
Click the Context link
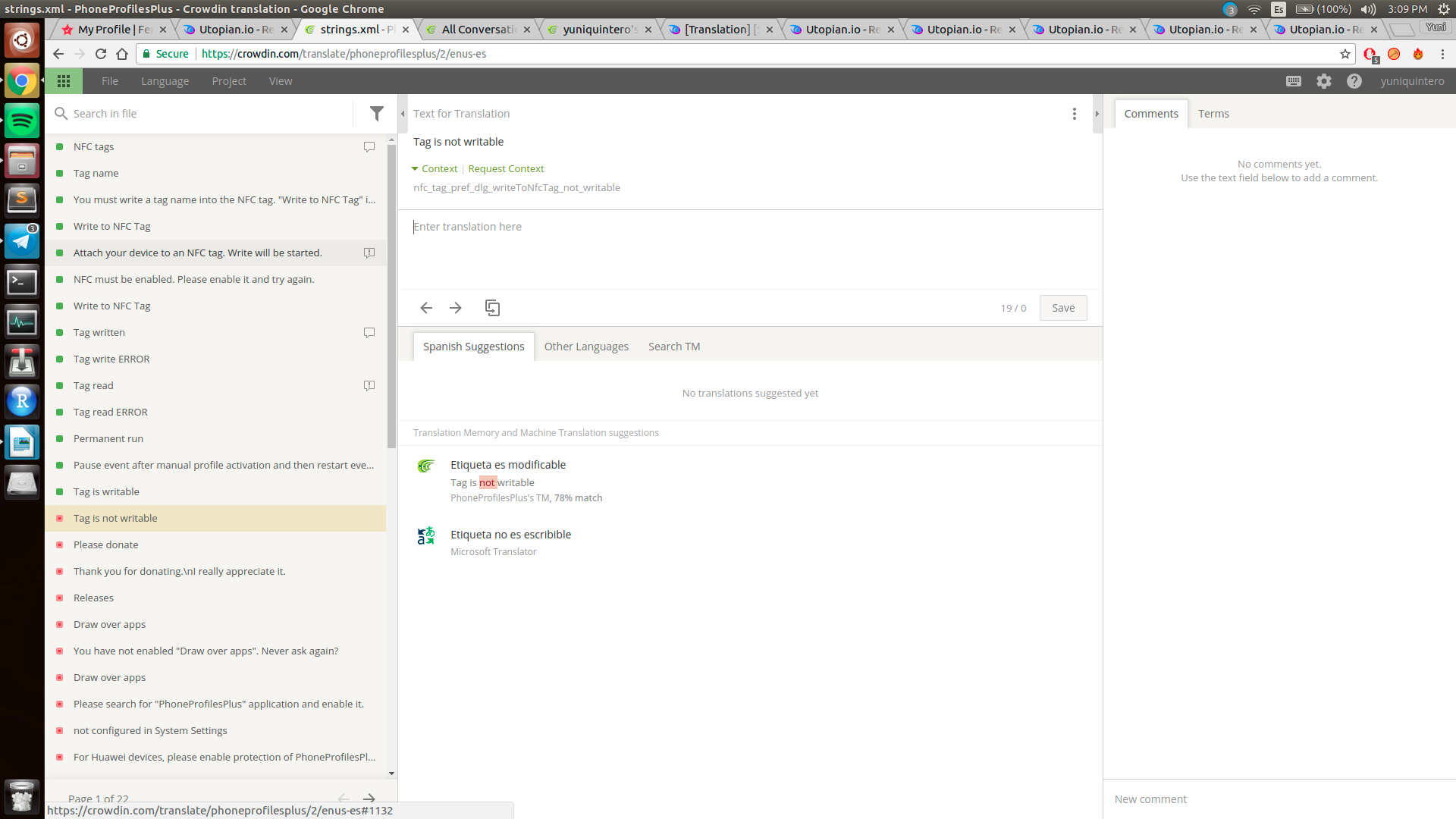point(440,169)
